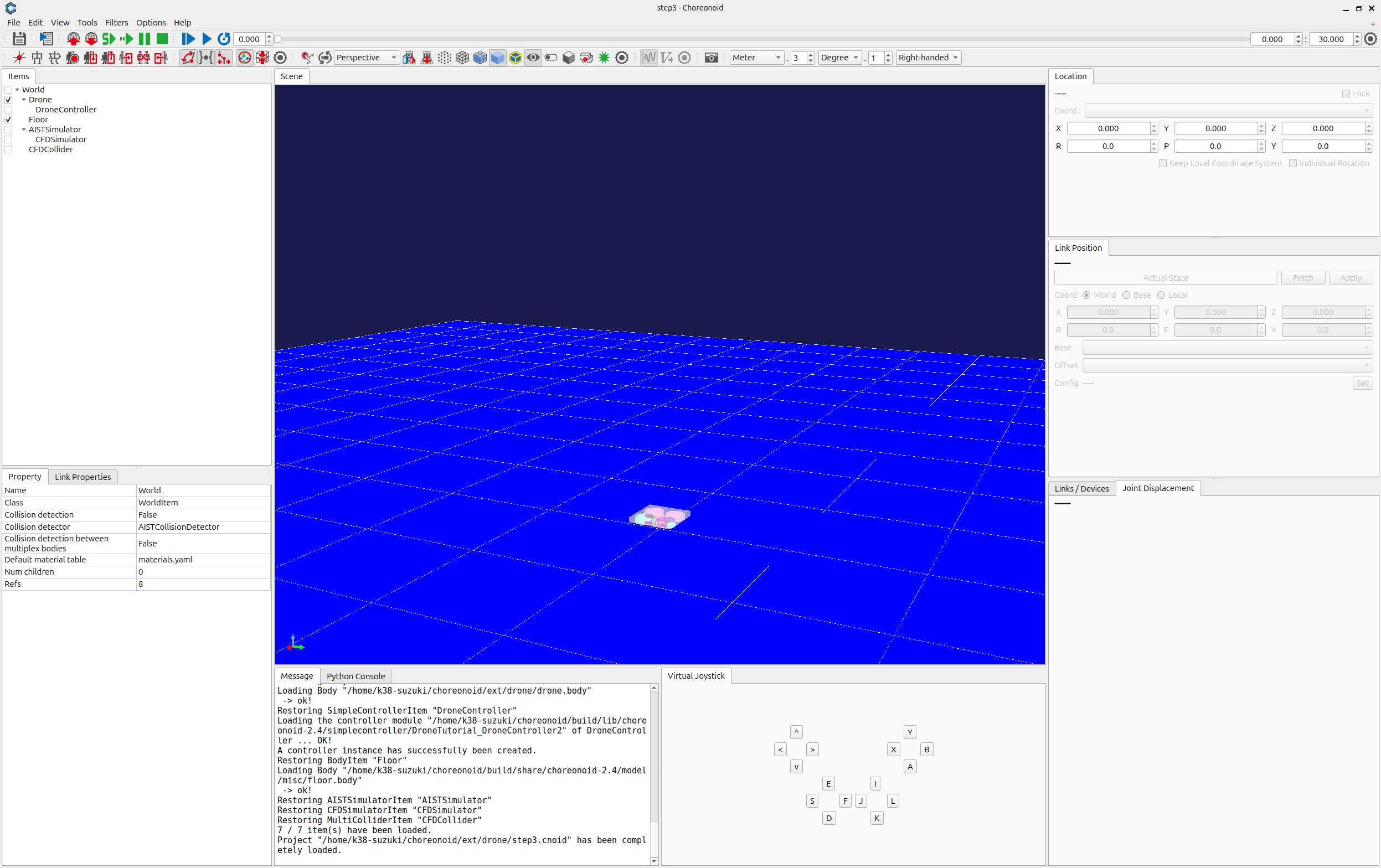This screenshot has width=1381, height=868.
Task: Open time bar settings gear icon
Action: [x=1370, y=39]
